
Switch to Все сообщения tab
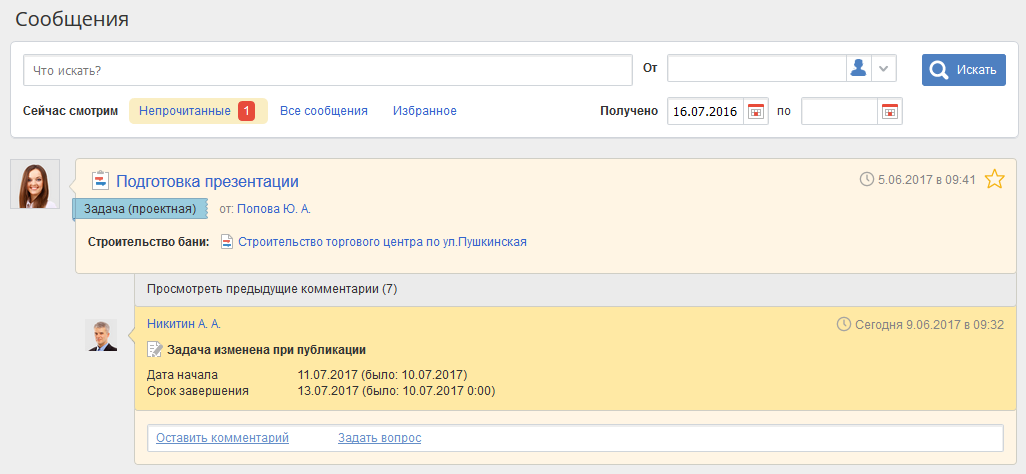pyautogui.click(x=323, y=111)
